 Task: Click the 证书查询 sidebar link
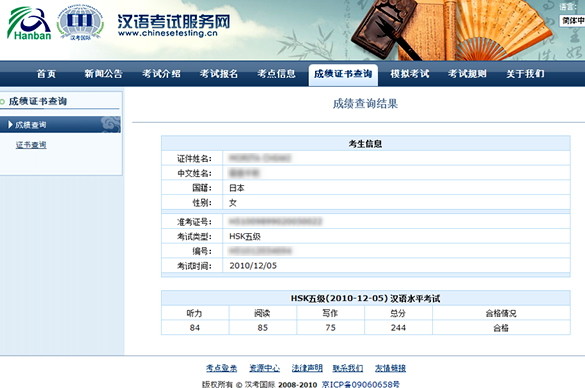point(31,145)
